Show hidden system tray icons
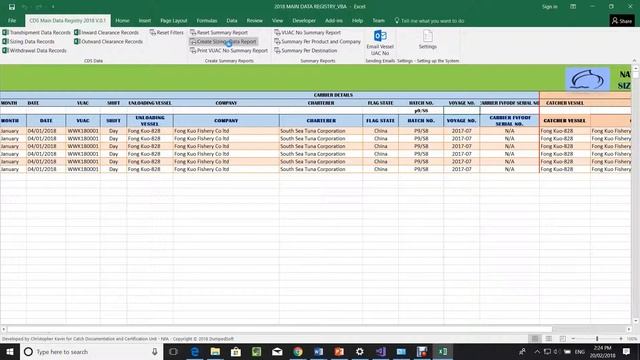This screenshot has width=640, height=360. tap(537, 351)
